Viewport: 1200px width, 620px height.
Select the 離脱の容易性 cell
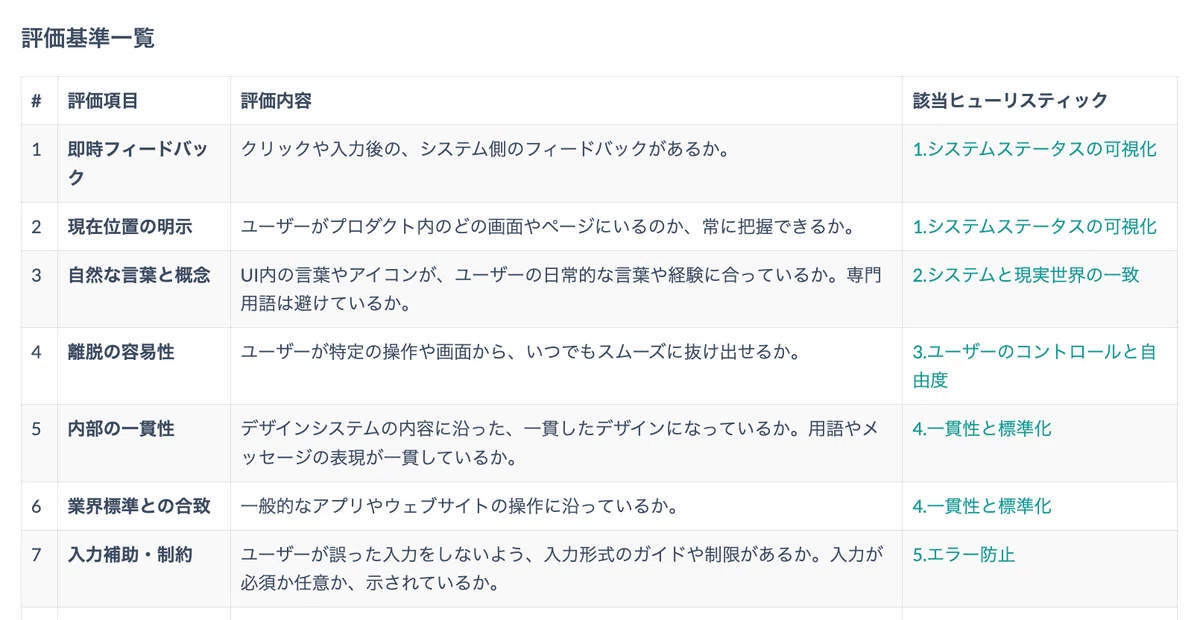pyautogui.click(x=144, y=366)
